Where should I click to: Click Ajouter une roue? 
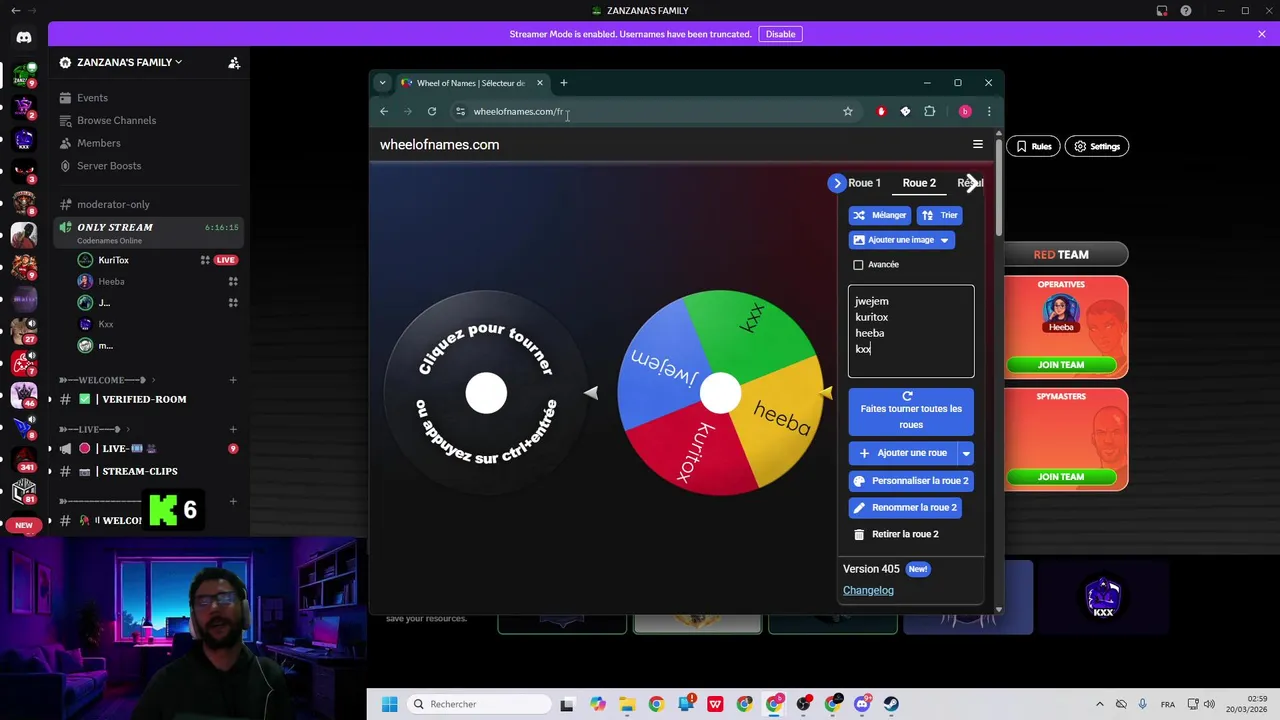coord(903,453)
